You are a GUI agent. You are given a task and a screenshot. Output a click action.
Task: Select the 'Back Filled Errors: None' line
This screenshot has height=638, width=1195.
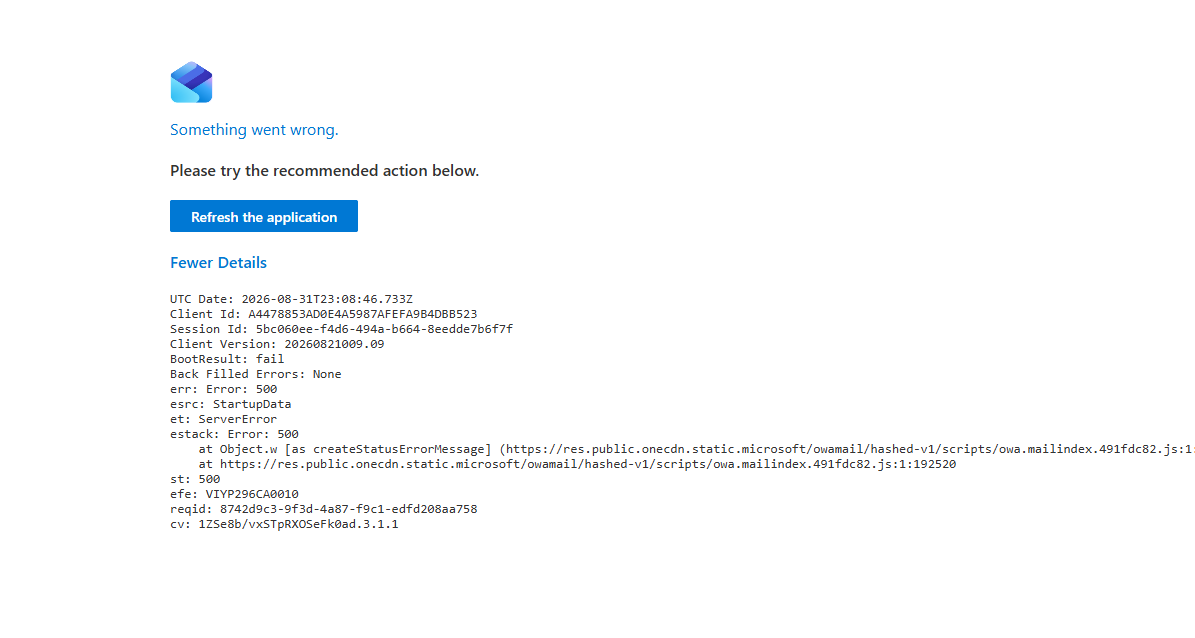click(255, 374)
